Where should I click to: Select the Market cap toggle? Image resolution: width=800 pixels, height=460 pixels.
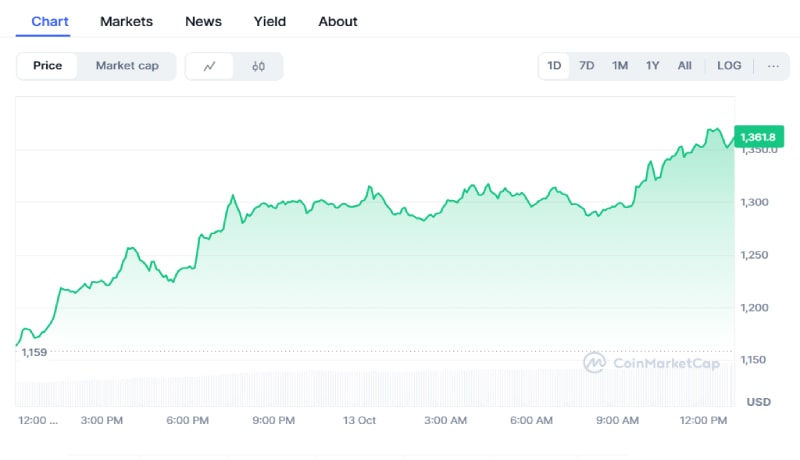[x=127, y=66]
